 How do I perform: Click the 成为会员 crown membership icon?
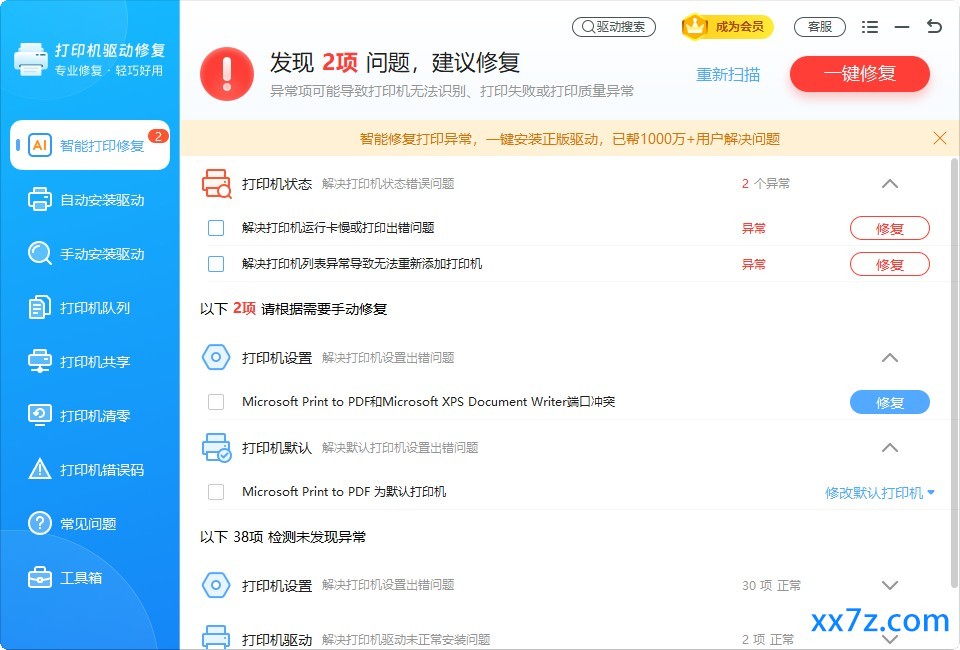pyautogui.click(x=695, y=26)
